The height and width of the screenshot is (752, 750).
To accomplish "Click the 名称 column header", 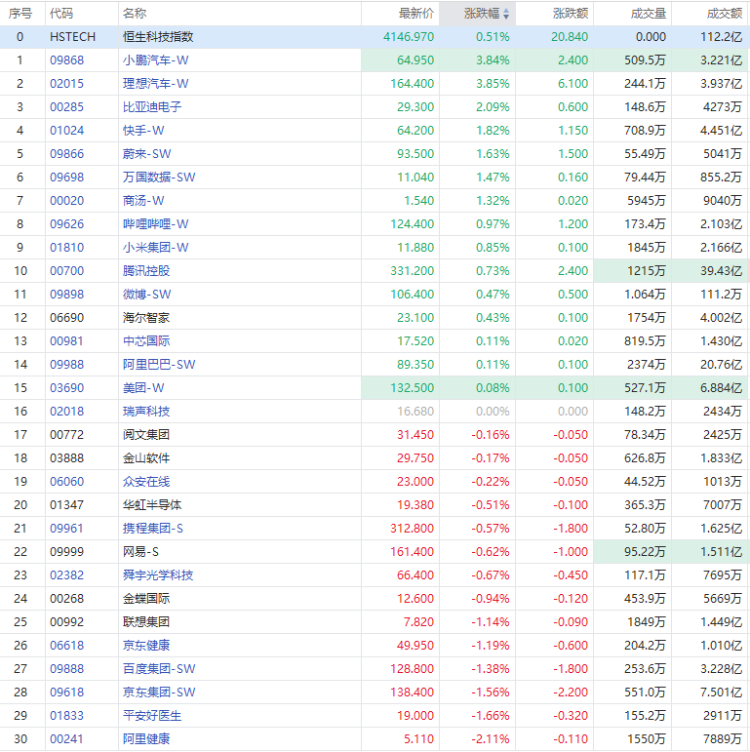I will tap(135, 14).
